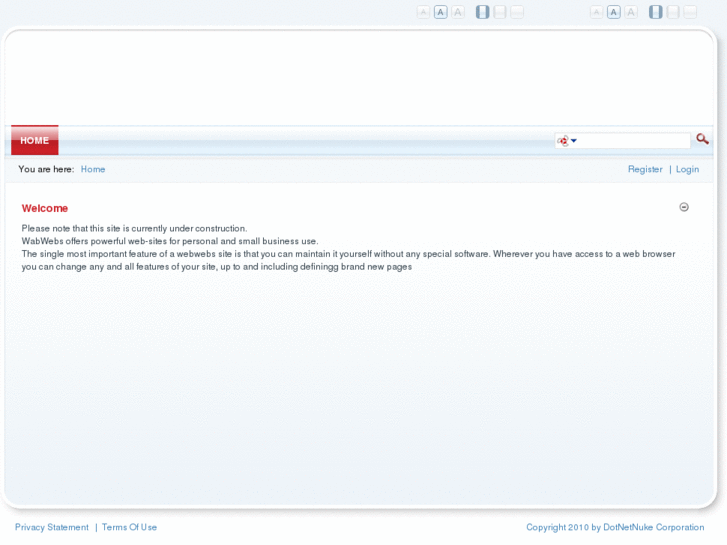Click the Welcome module heading
Image resolution: width=727 pixels, height=545 pixels.
(45, 208)
